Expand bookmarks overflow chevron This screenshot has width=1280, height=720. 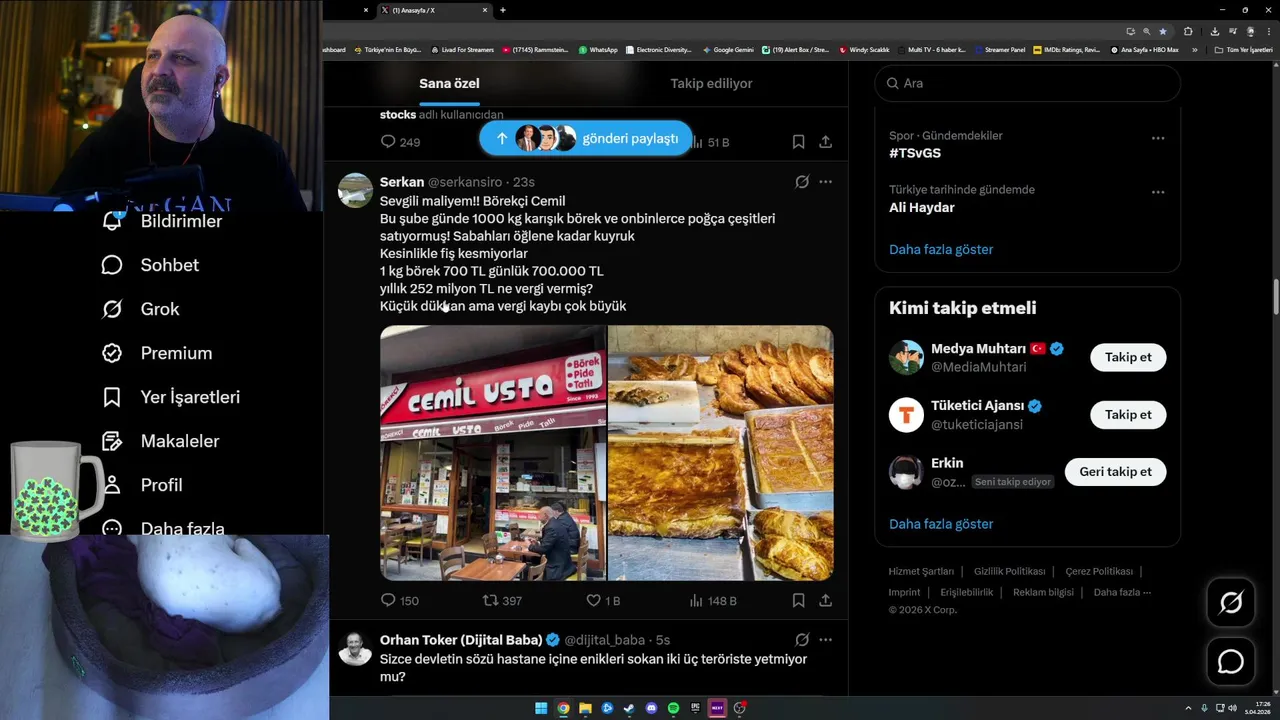(x=1194, y=49)
